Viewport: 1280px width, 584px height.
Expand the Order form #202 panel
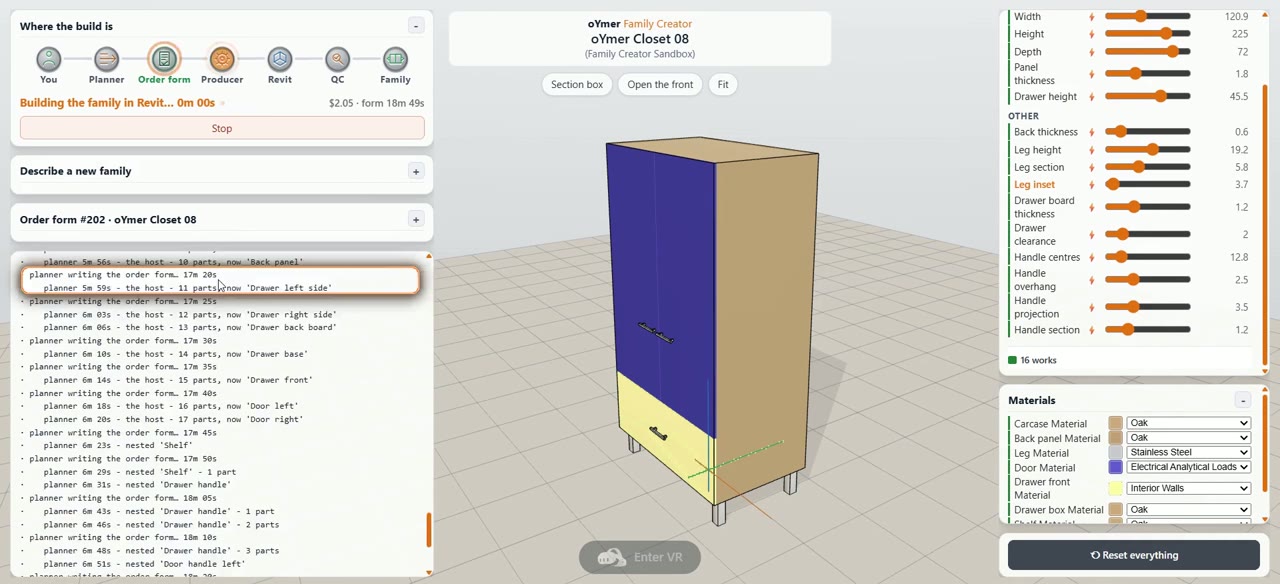[x=416, y=219]
